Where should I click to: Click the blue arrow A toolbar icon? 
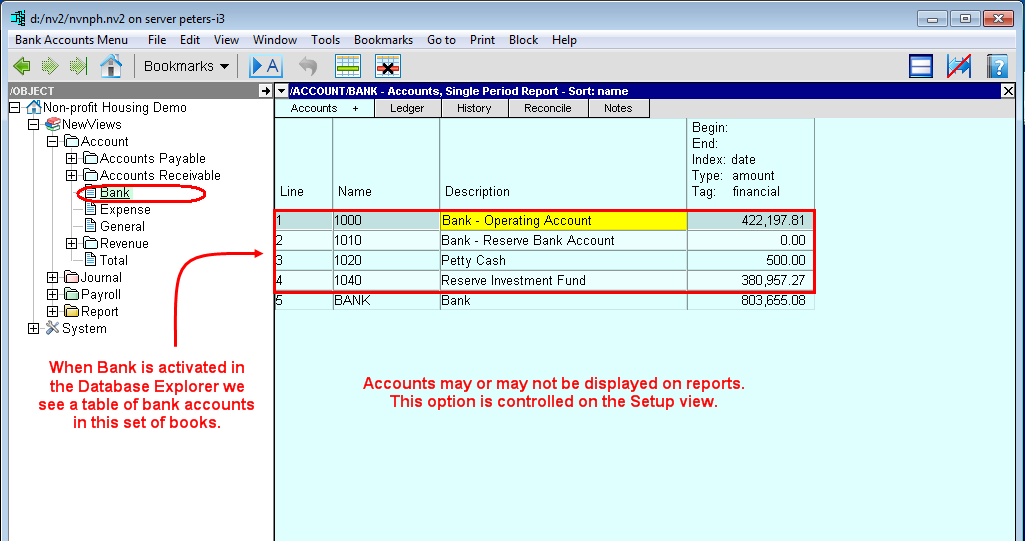pos(265,66)
